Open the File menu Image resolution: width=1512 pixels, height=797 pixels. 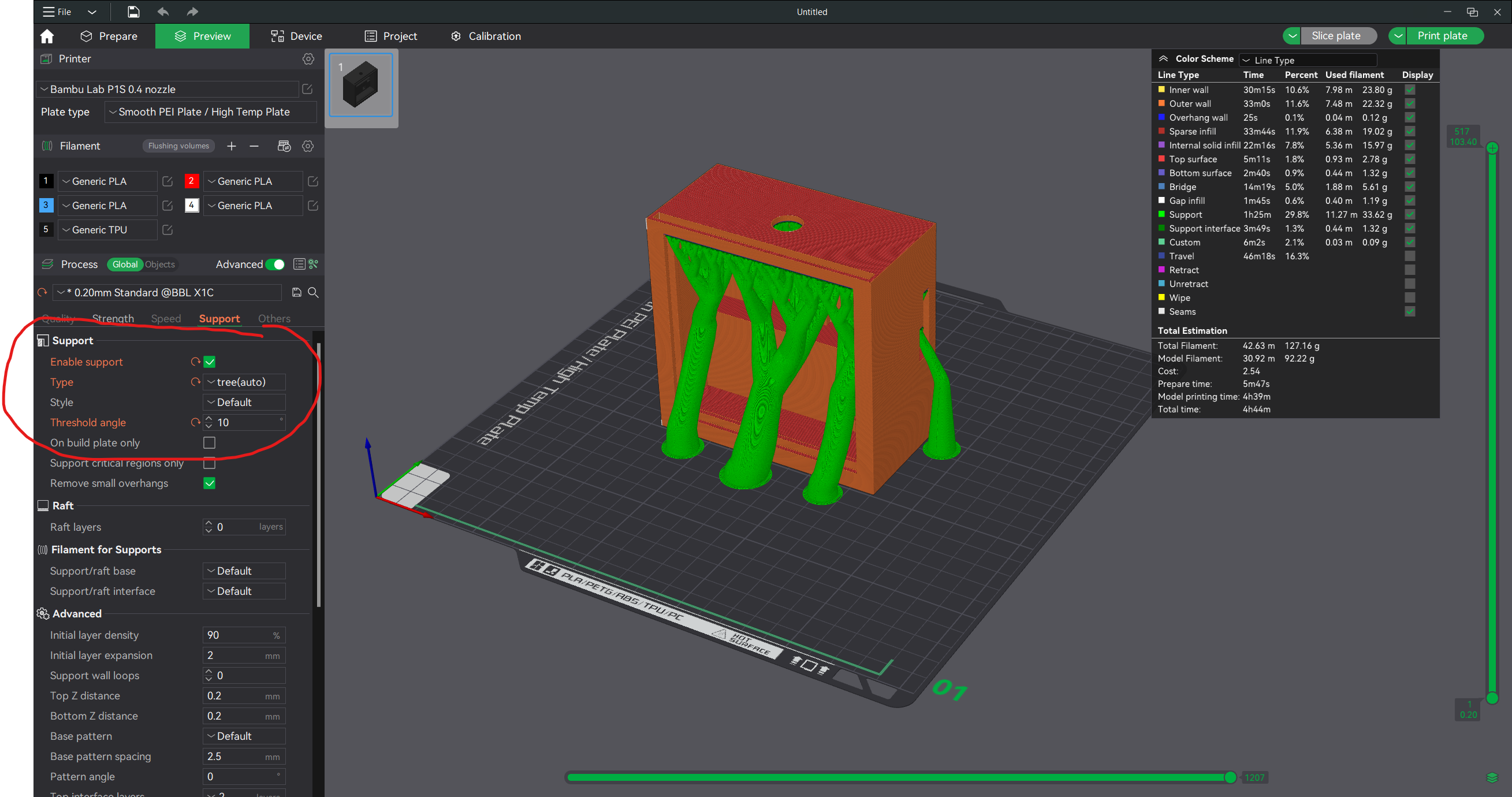[x=57, y=12]
